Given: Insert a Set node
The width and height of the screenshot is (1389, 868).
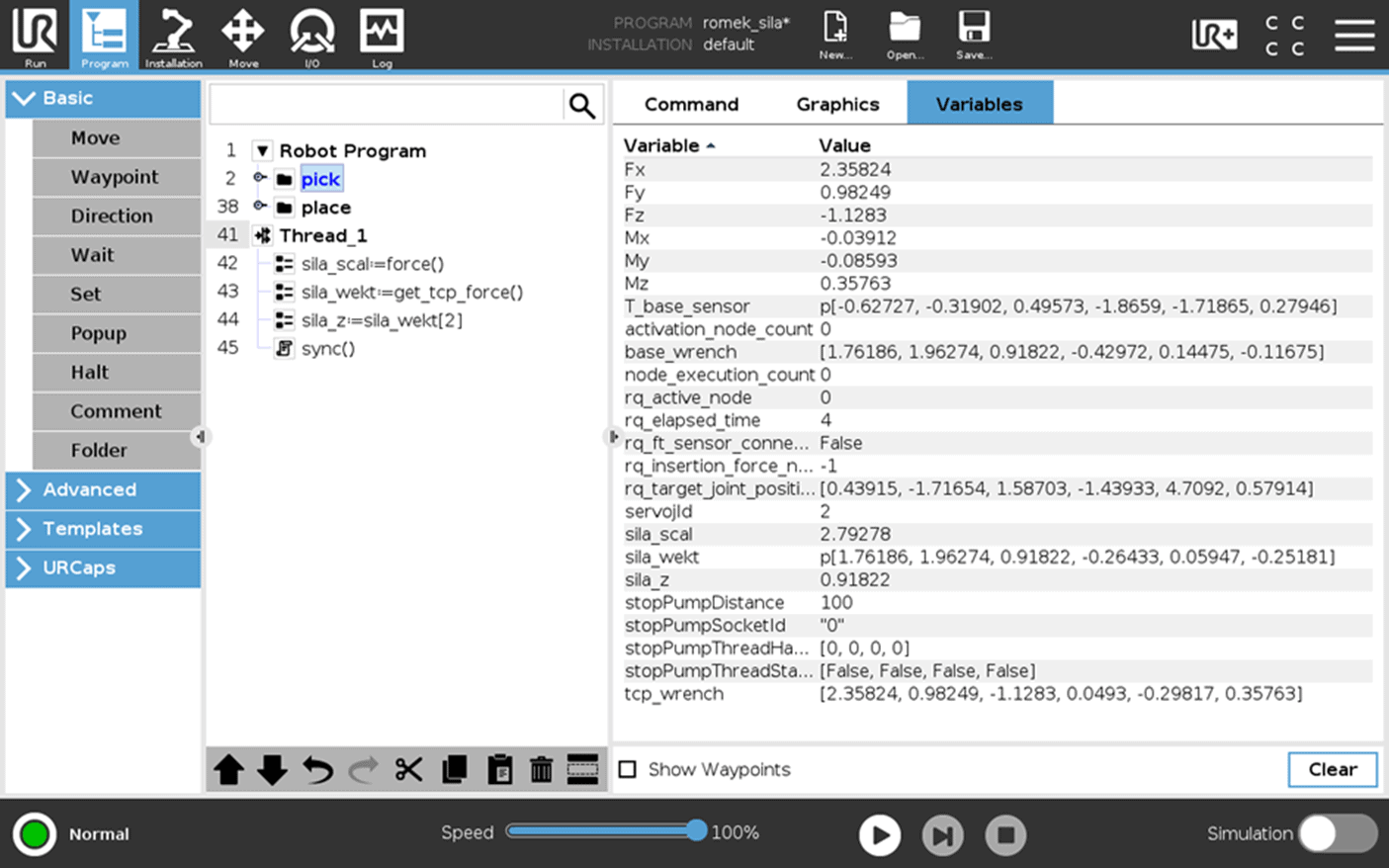Looking at the screenshot, I should coord(116,294).
